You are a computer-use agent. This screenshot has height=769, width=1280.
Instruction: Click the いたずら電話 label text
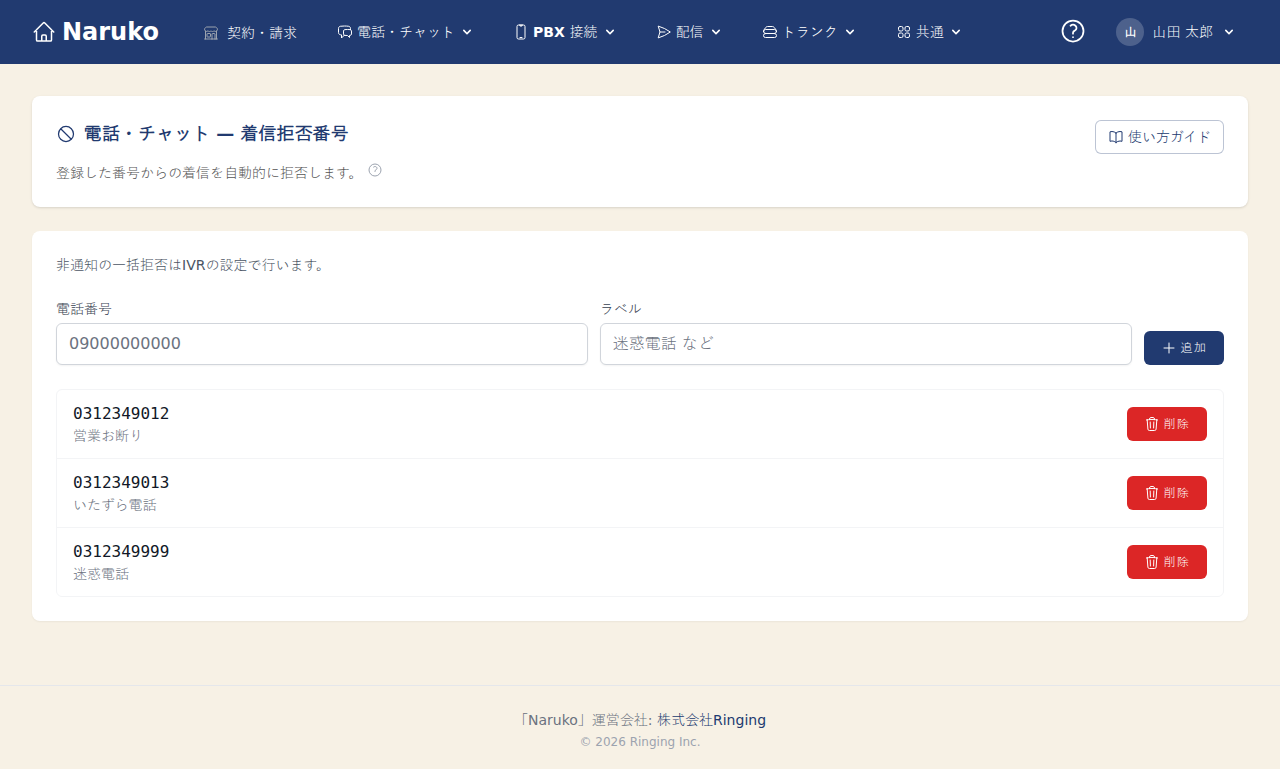point(115,505)
